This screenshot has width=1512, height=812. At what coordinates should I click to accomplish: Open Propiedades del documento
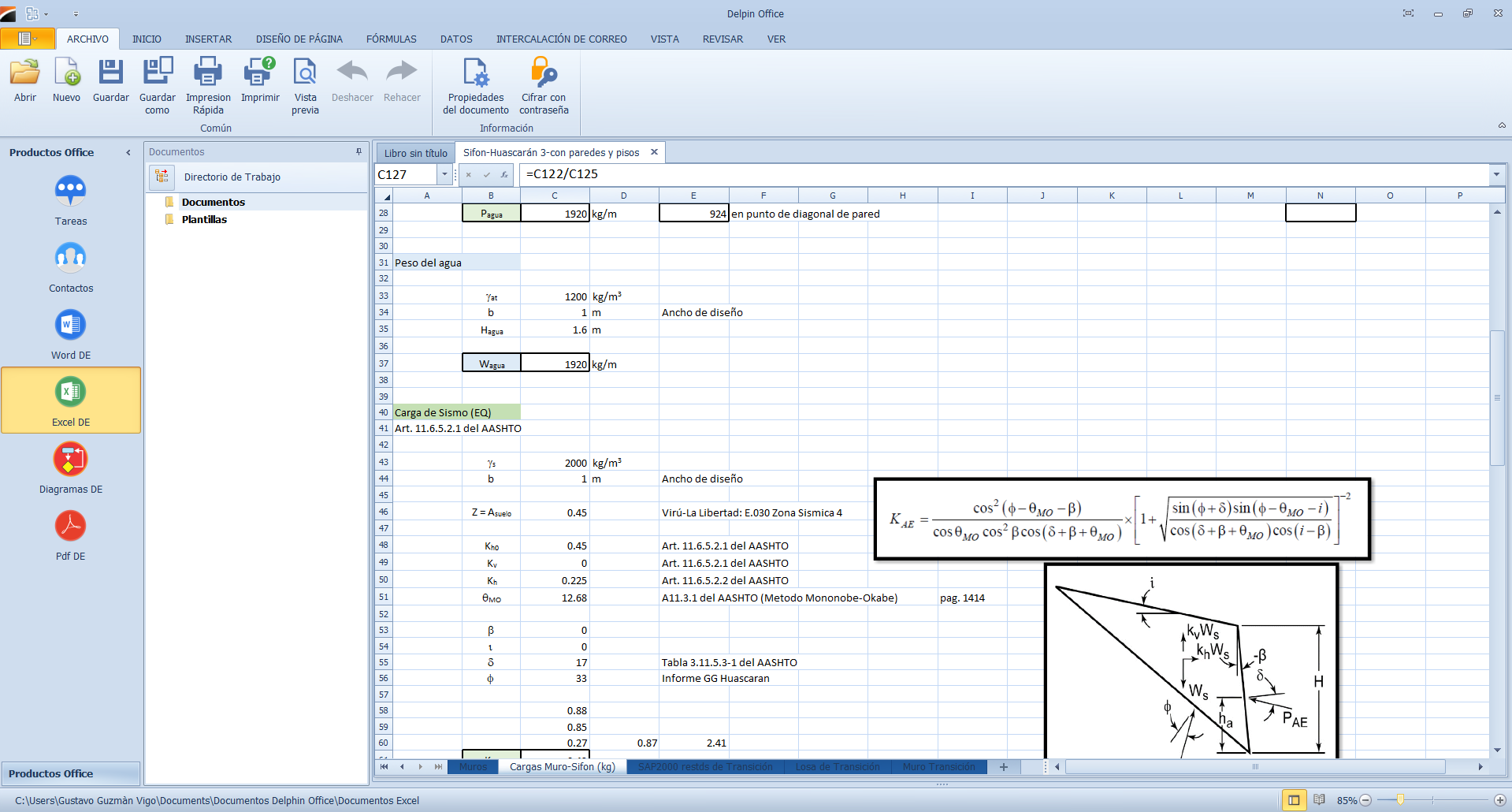coord(476,73)
